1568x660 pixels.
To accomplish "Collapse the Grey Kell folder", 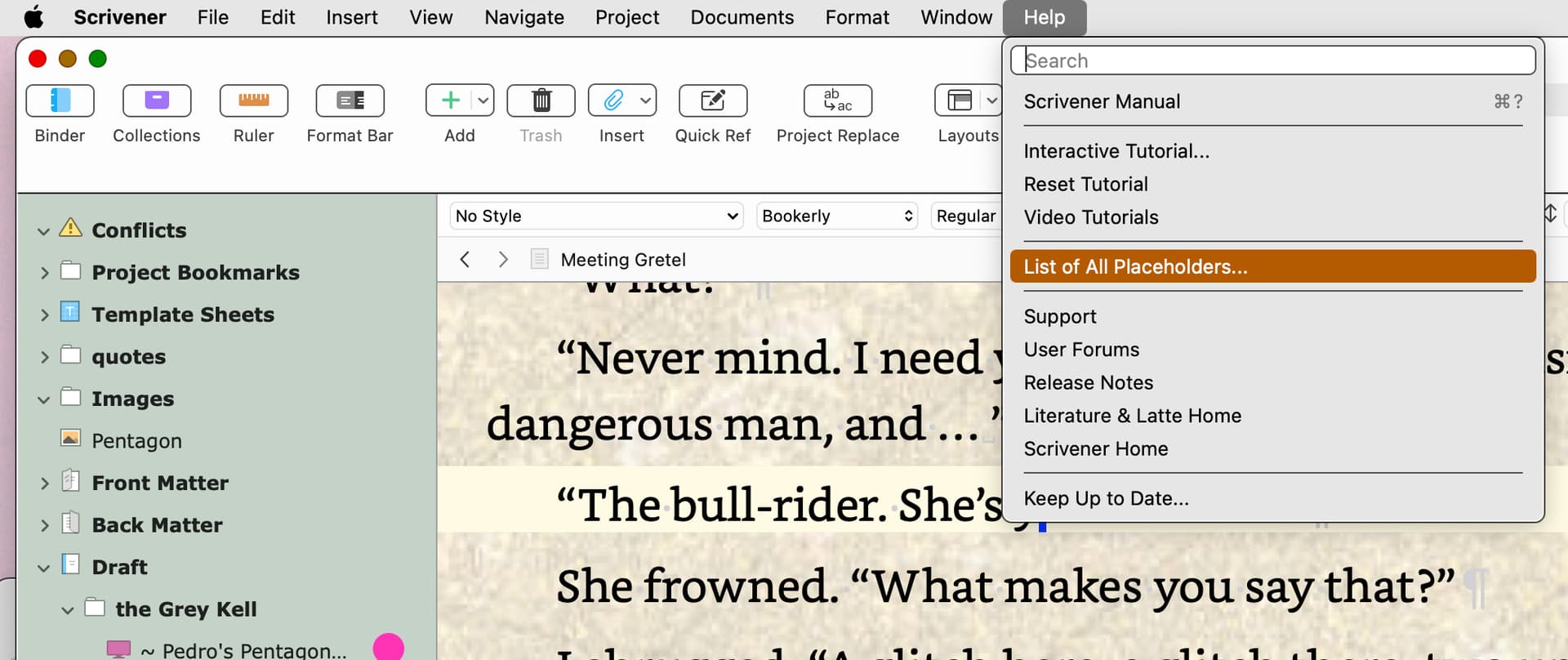I will click(x=68, y=610).
